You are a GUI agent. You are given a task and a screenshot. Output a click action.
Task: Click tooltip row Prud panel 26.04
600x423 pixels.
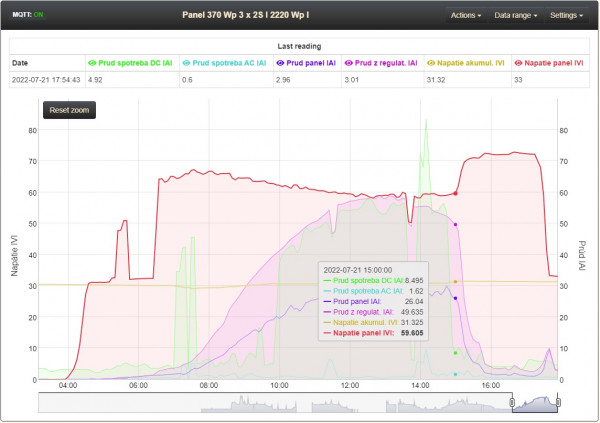[373, 302]
